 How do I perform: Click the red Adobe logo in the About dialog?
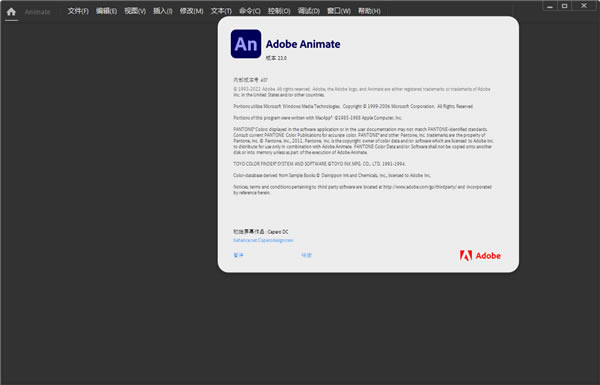tap(480, 256)
